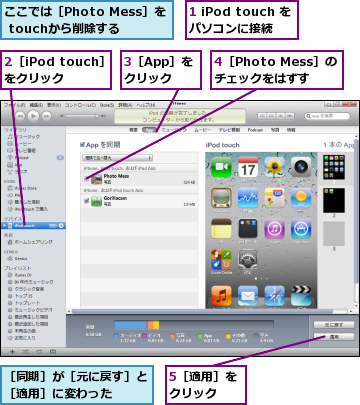Viewport: 360px width, 405px height.
Task: Click the eject icon next to iPod touch
Action: click(61, 226)
